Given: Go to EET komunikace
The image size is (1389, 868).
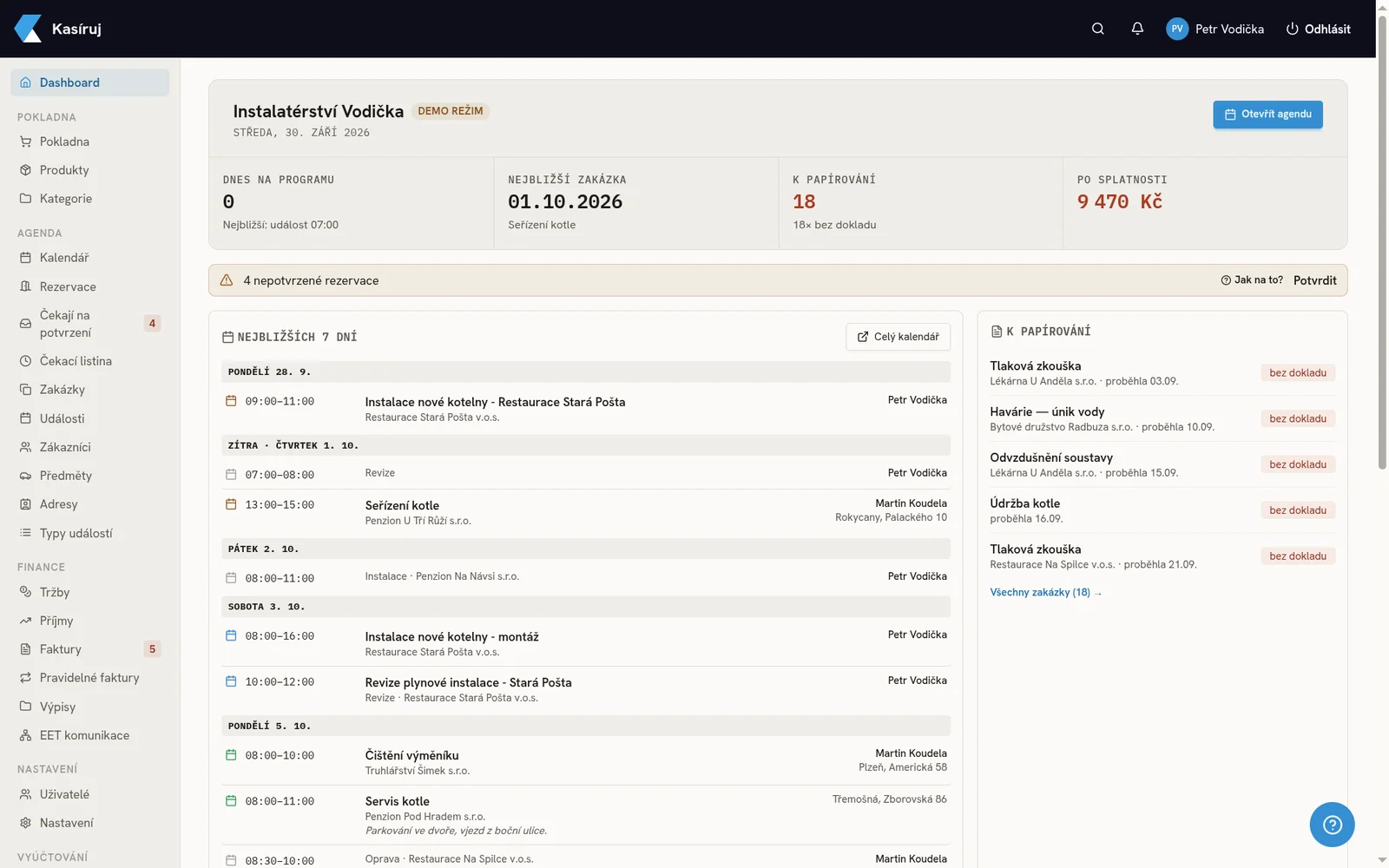Looking at the screenshot, I should coord(89,735).
